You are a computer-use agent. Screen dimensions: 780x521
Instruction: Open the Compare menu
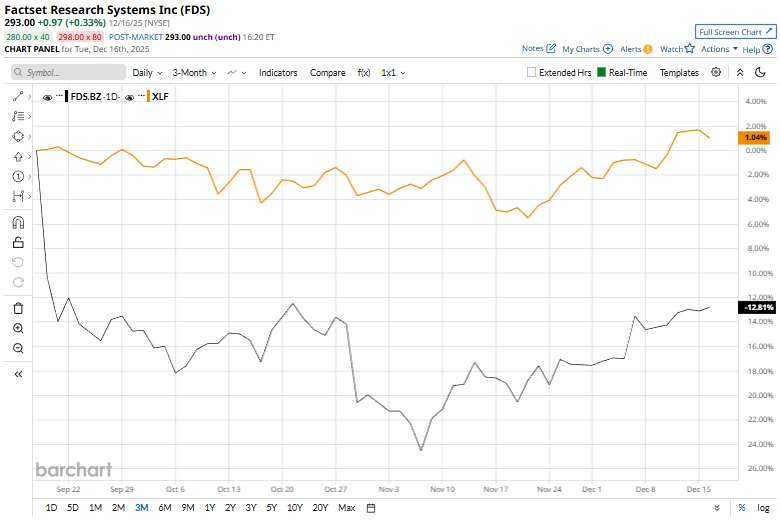click(327, 73)
